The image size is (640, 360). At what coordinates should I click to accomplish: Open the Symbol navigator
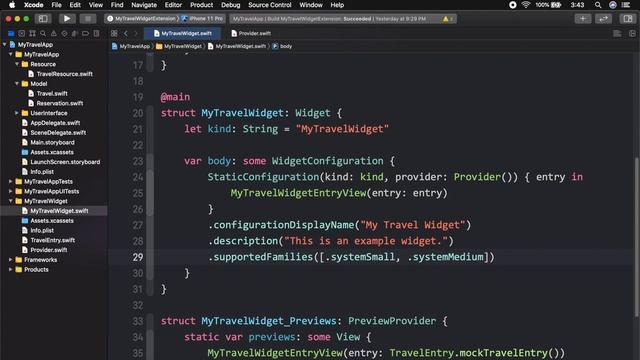32,33
